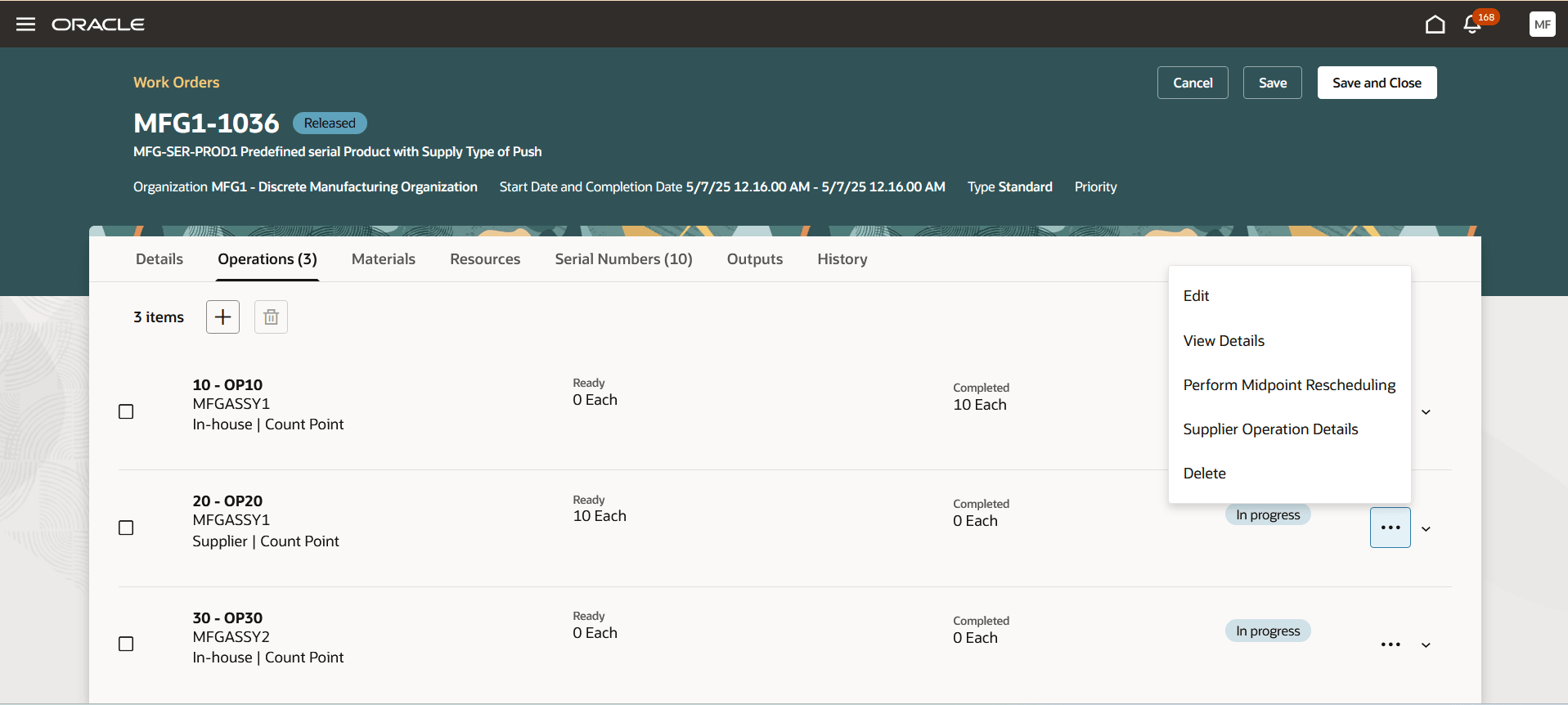Go to the Home page icon
The image size is (1568, 705).
point(1435,25)
